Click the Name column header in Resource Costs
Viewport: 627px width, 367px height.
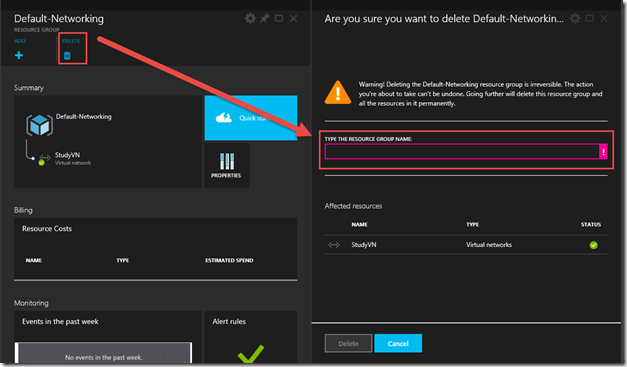[x=34, y=260]
